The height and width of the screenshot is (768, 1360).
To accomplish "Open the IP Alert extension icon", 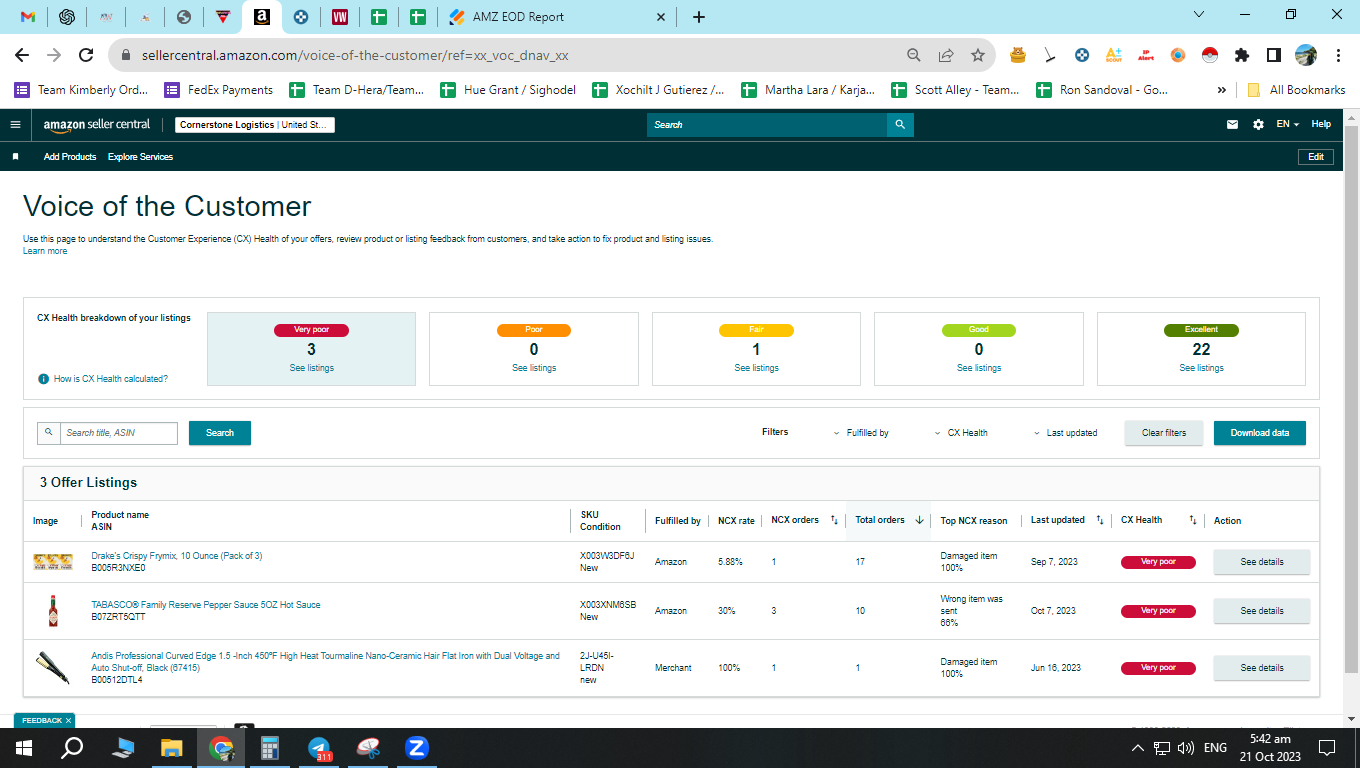I will pyautogui.click(x=1146, y=55).
